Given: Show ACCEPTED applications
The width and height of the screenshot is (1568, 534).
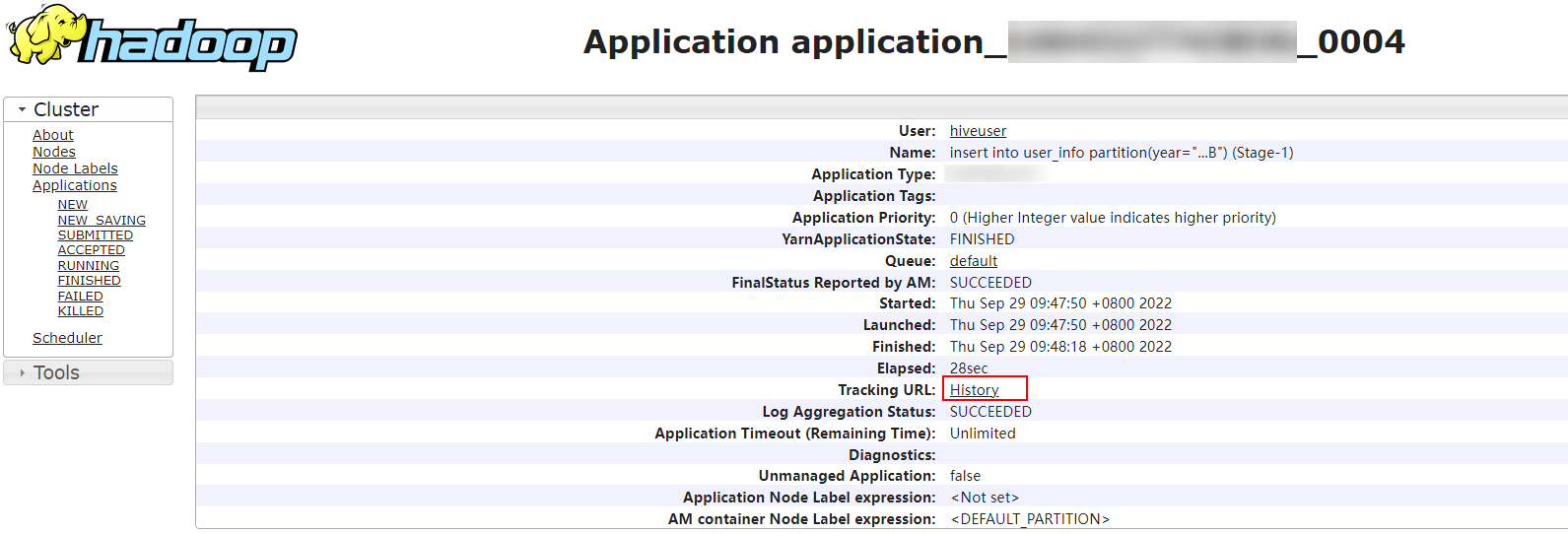Looking at the screenshot, I should coord(92,250).
